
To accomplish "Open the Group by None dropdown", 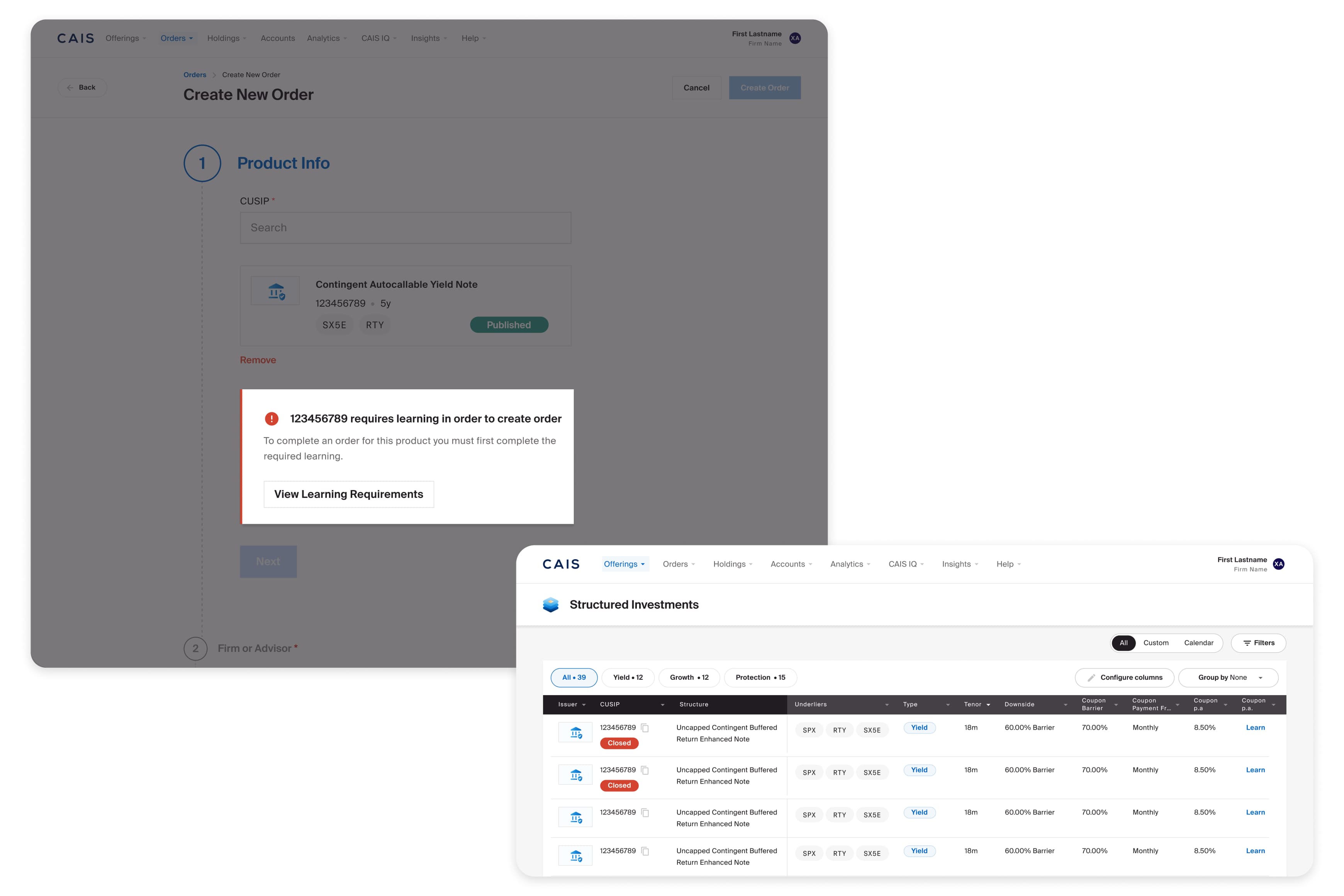I will coord(1228,677).
